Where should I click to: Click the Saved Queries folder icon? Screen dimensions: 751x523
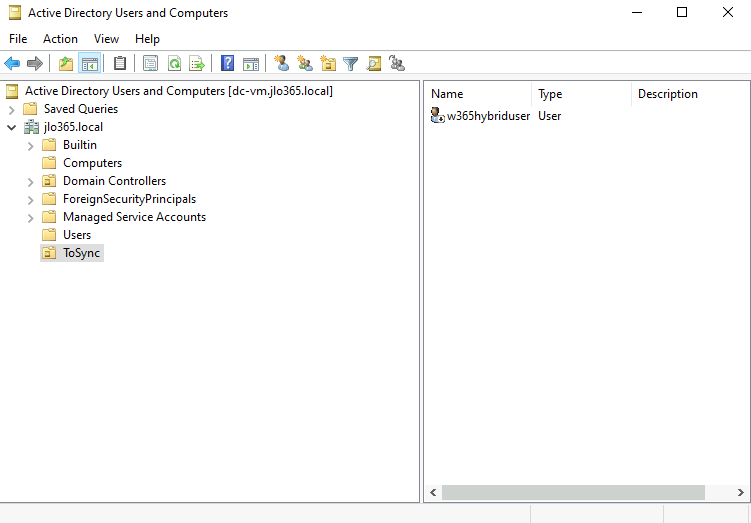(30, 109)
